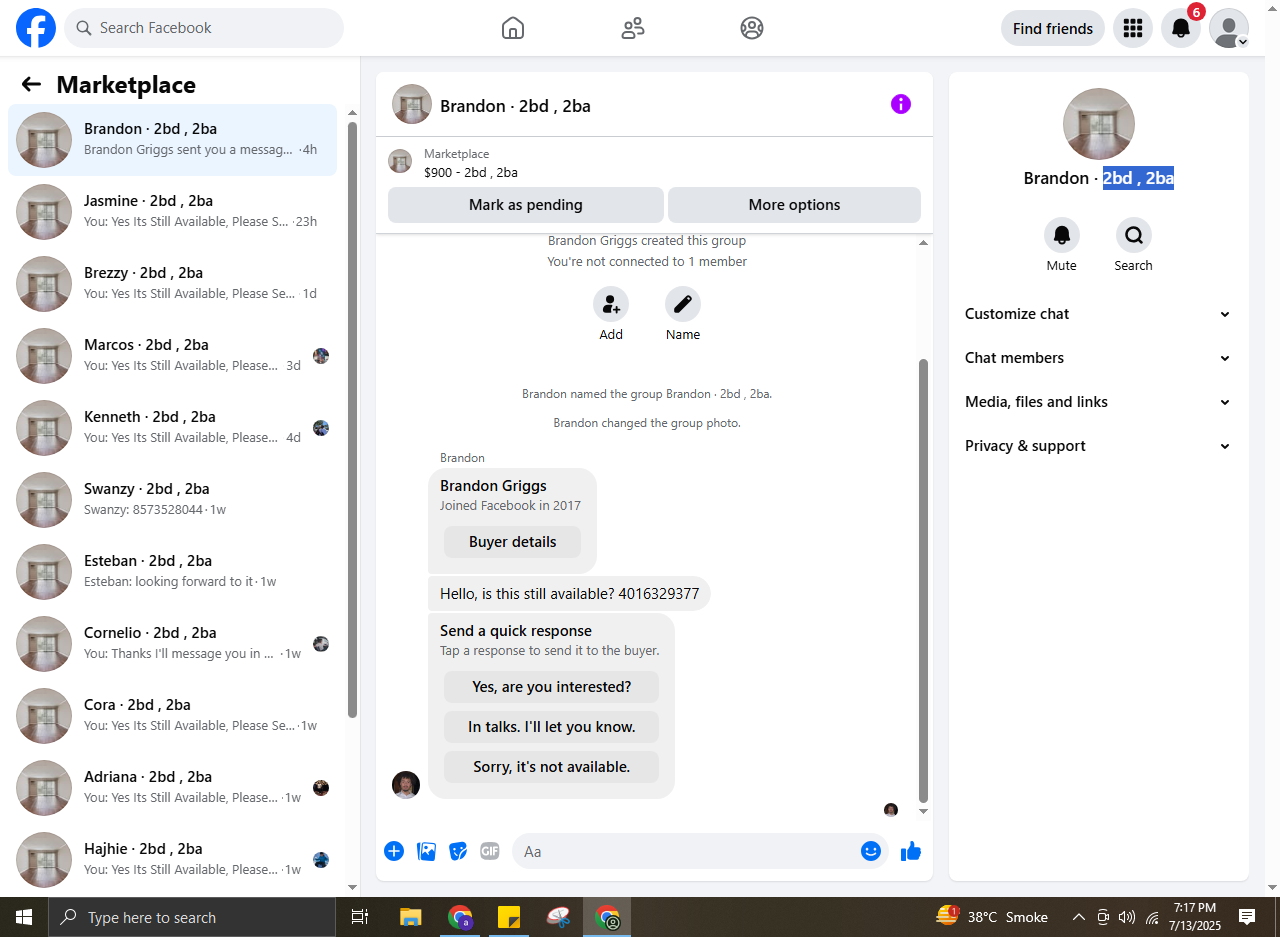Image resolution: width=1280 pixels, height=937 pixels.
Task: Open Hajhie · 2bd, 2ba conversation
Action: point(173,860)
